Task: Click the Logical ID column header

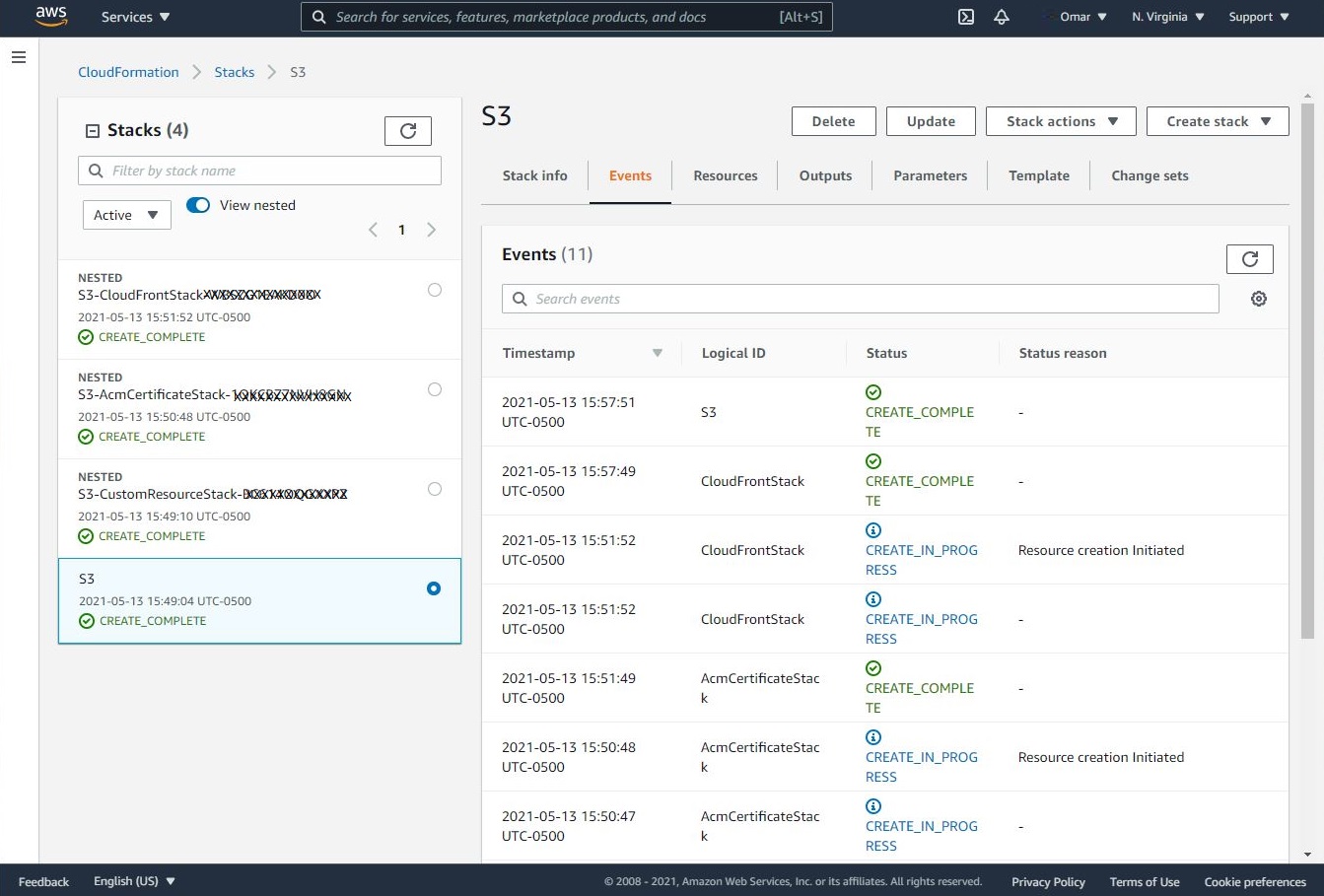Action: [x=733, y=353]
